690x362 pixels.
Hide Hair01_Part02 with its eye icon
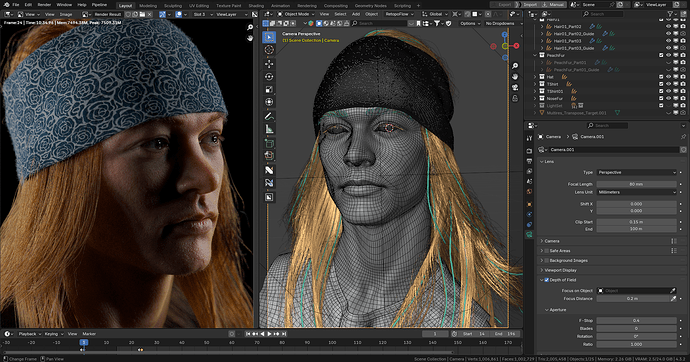668,26
